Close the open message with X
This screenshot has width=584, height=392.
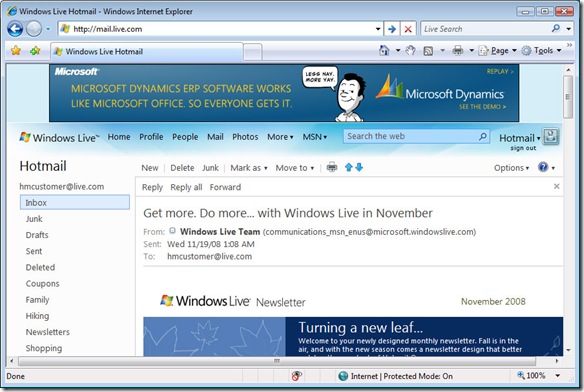click(x=556, y=186)
